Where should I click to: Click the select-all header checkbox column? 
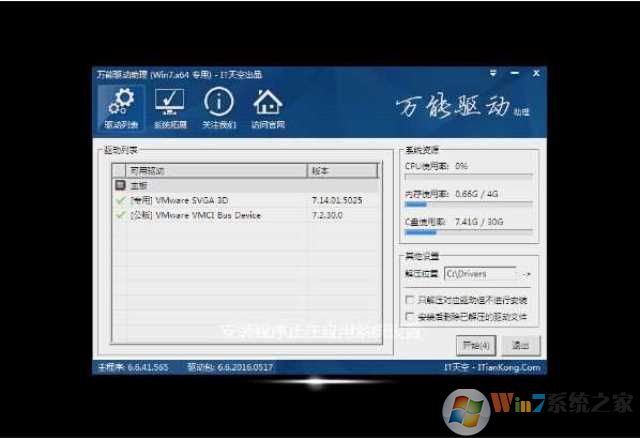coord(119,171)
